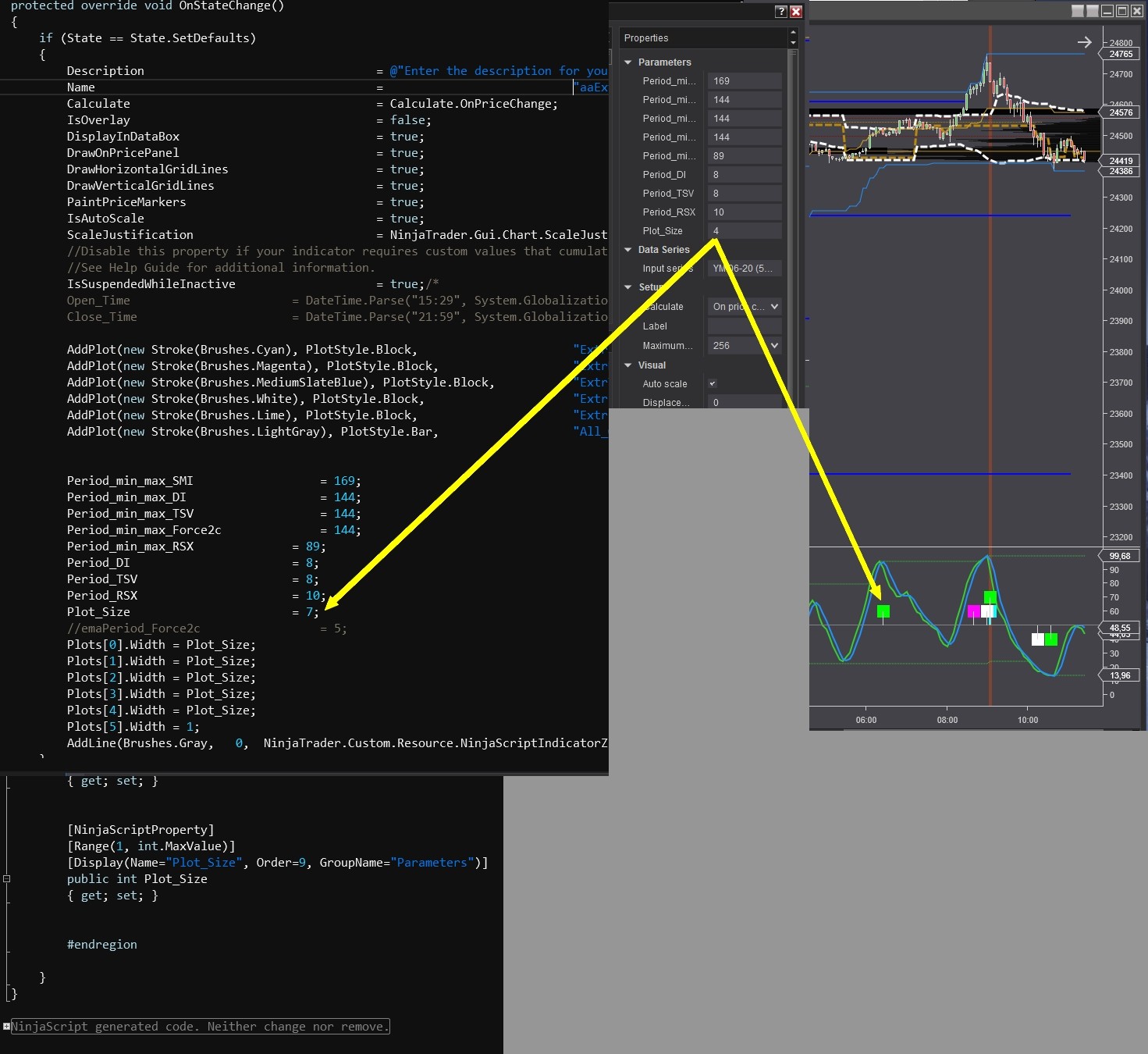Click 'public int Plot_Size' declaration
This screenshot has height=1054, width=1148.
(x=137, y=879)
